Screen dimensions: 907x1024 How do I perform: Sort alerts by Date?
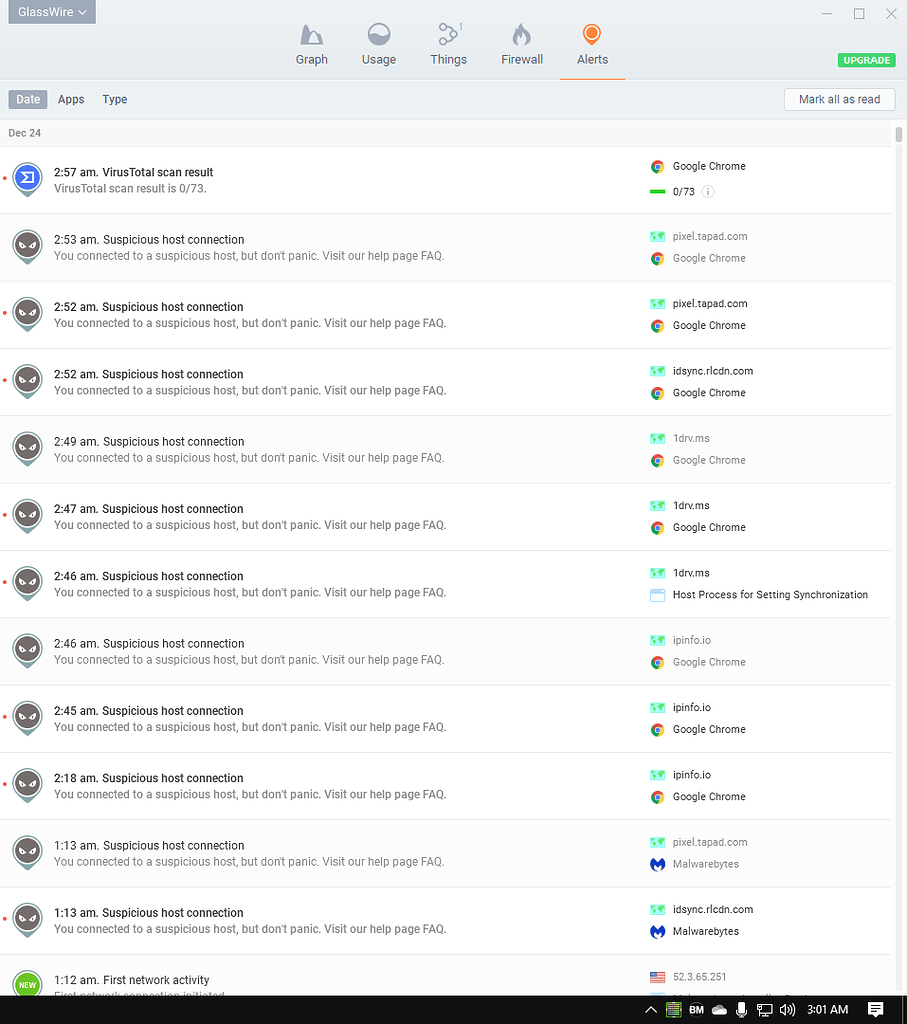(28, 100)
